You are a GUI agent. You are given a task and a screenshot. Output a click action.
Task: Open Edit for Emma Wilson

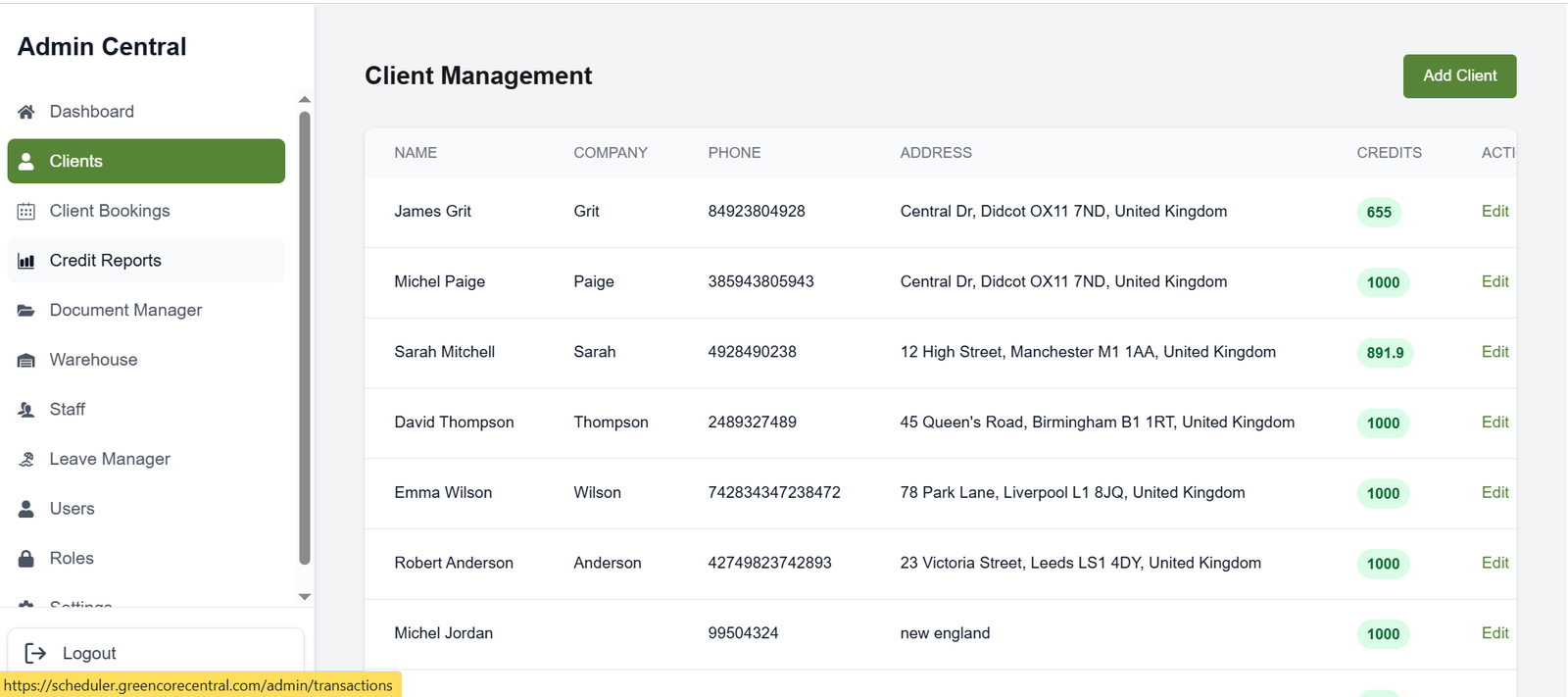(1494, 493)
